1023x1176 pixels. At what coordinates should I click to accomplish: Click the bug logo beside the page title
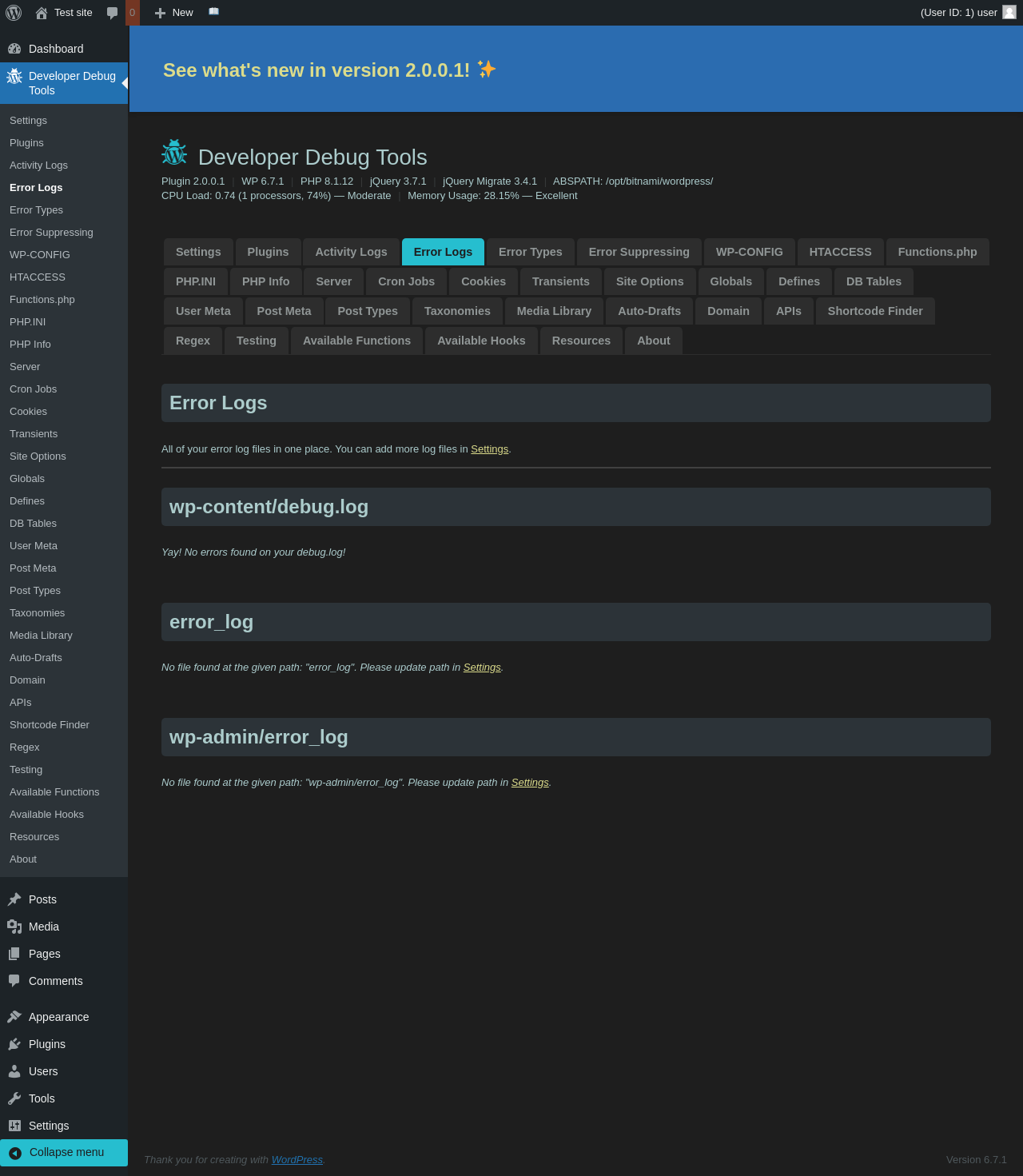(x=174, y=152)
